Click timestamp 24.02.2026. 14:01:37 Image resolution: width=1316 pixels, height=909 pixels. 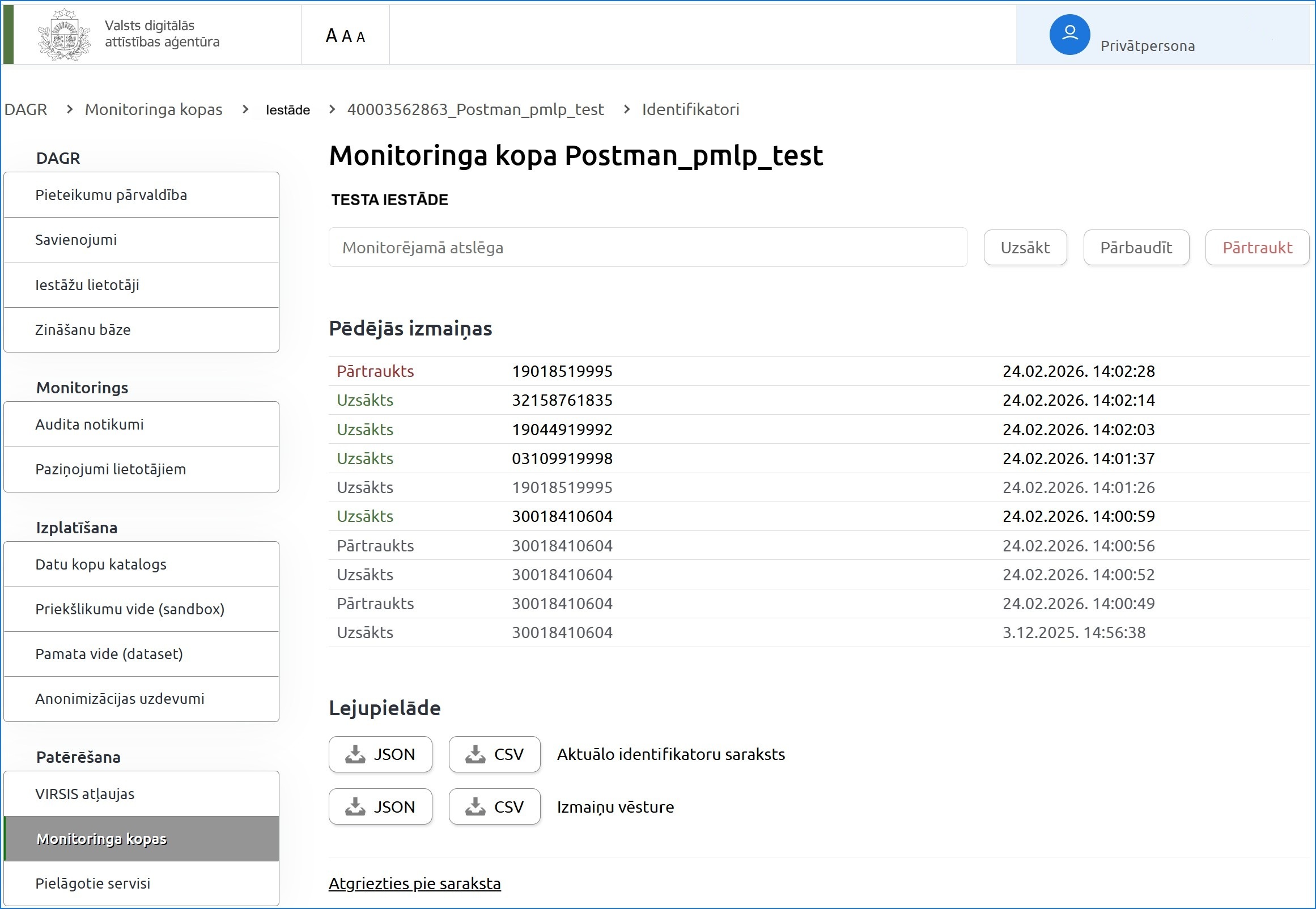click(x=1079, y=458)
